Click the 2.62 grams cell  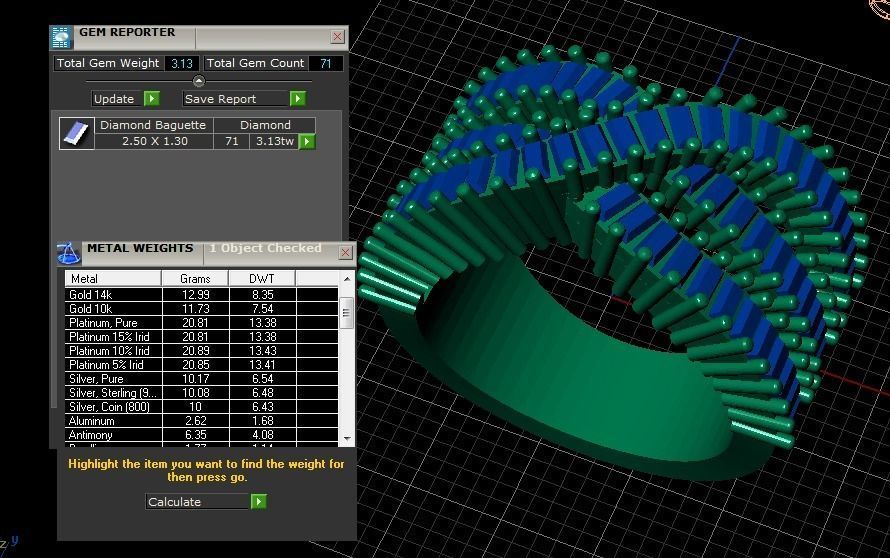coord(196,421)
